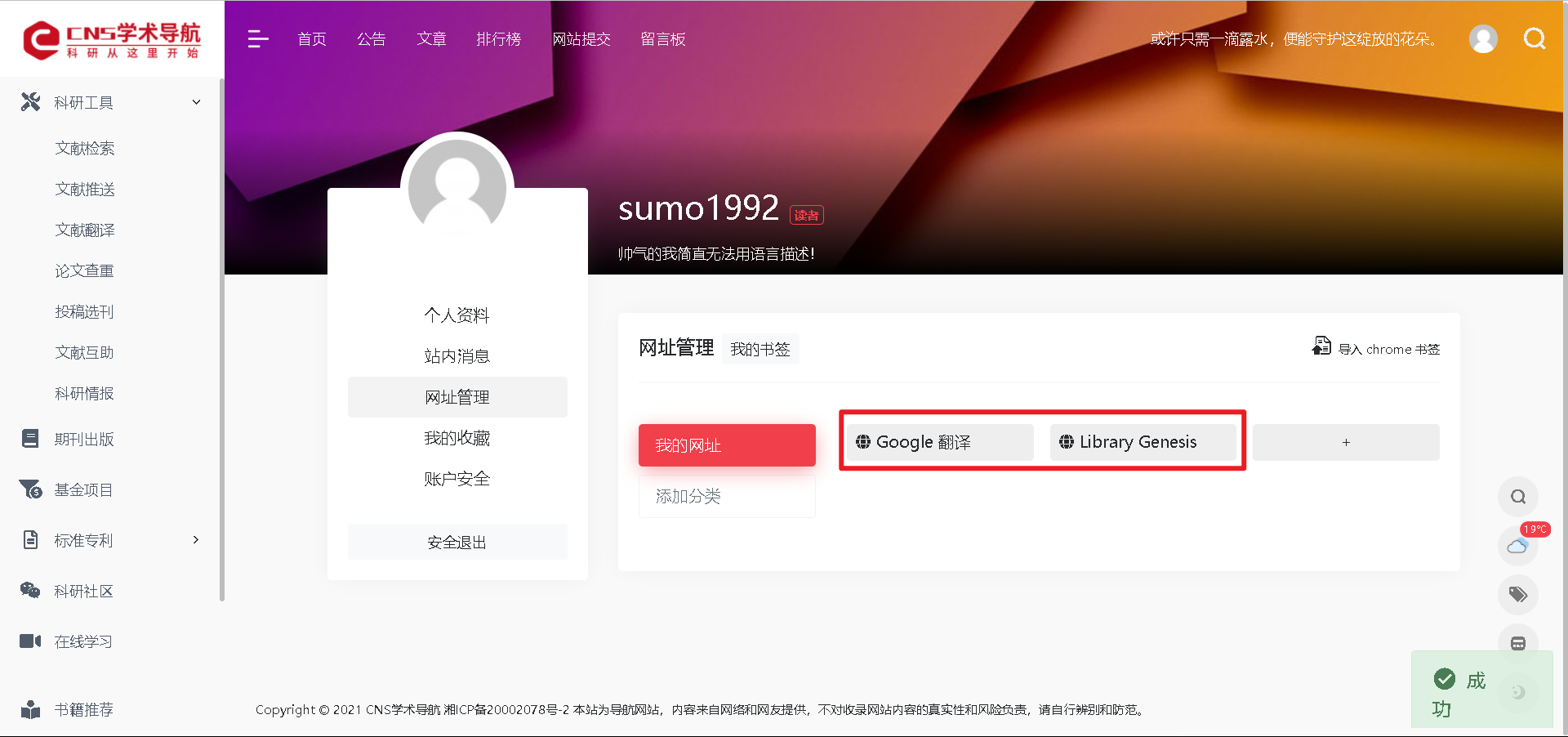Open the 个人资料 profile menu item
The image size is (1568, 737).
[457, 315]
